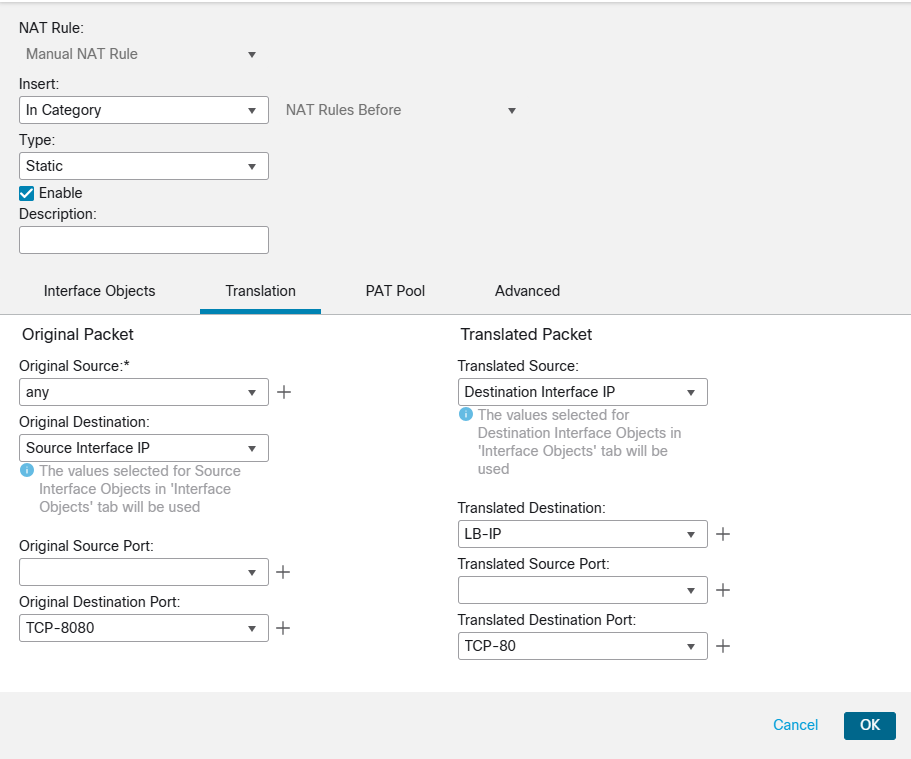Open the PAT Pool tab
The height and width of the screenshot is (759, 911).
[x=395, y=291]
